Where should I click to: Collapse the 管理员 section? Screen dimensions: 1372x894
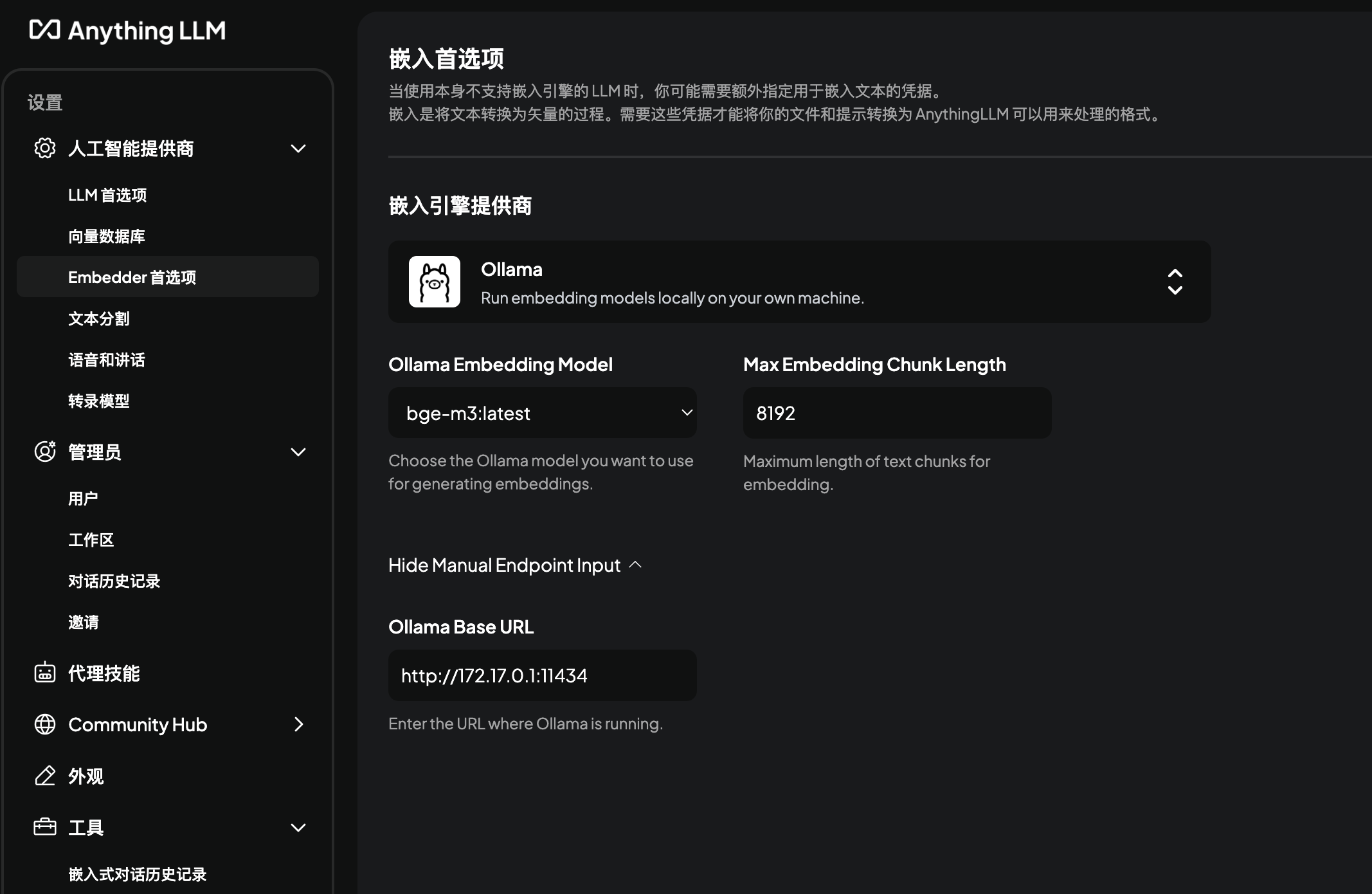point(298,452)
